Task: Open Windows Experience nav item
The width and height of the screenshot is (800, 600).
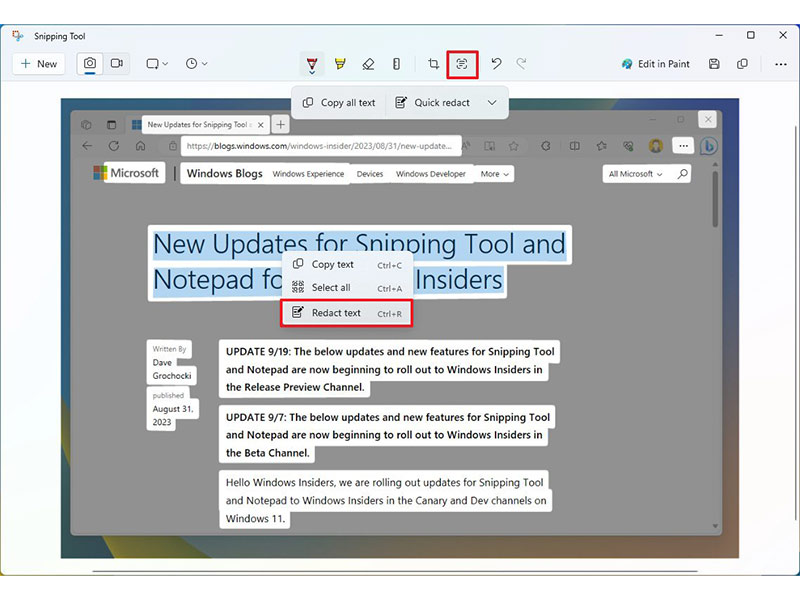Action: [308, 174]
